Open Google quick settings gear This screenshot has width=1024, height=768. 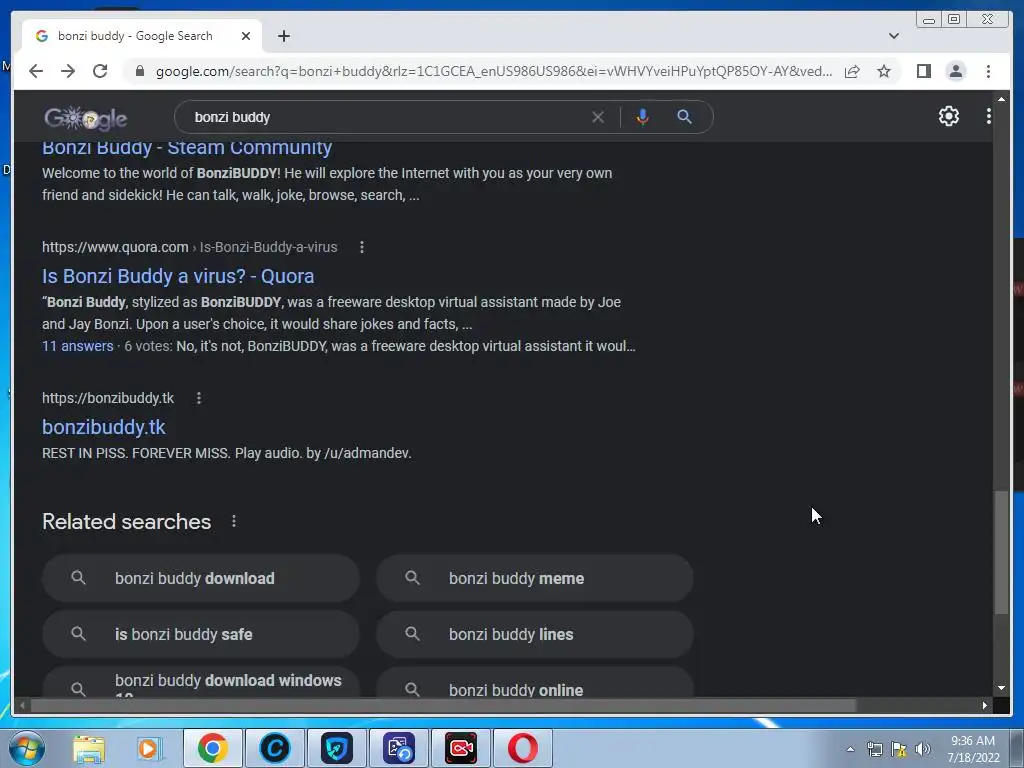949,116
